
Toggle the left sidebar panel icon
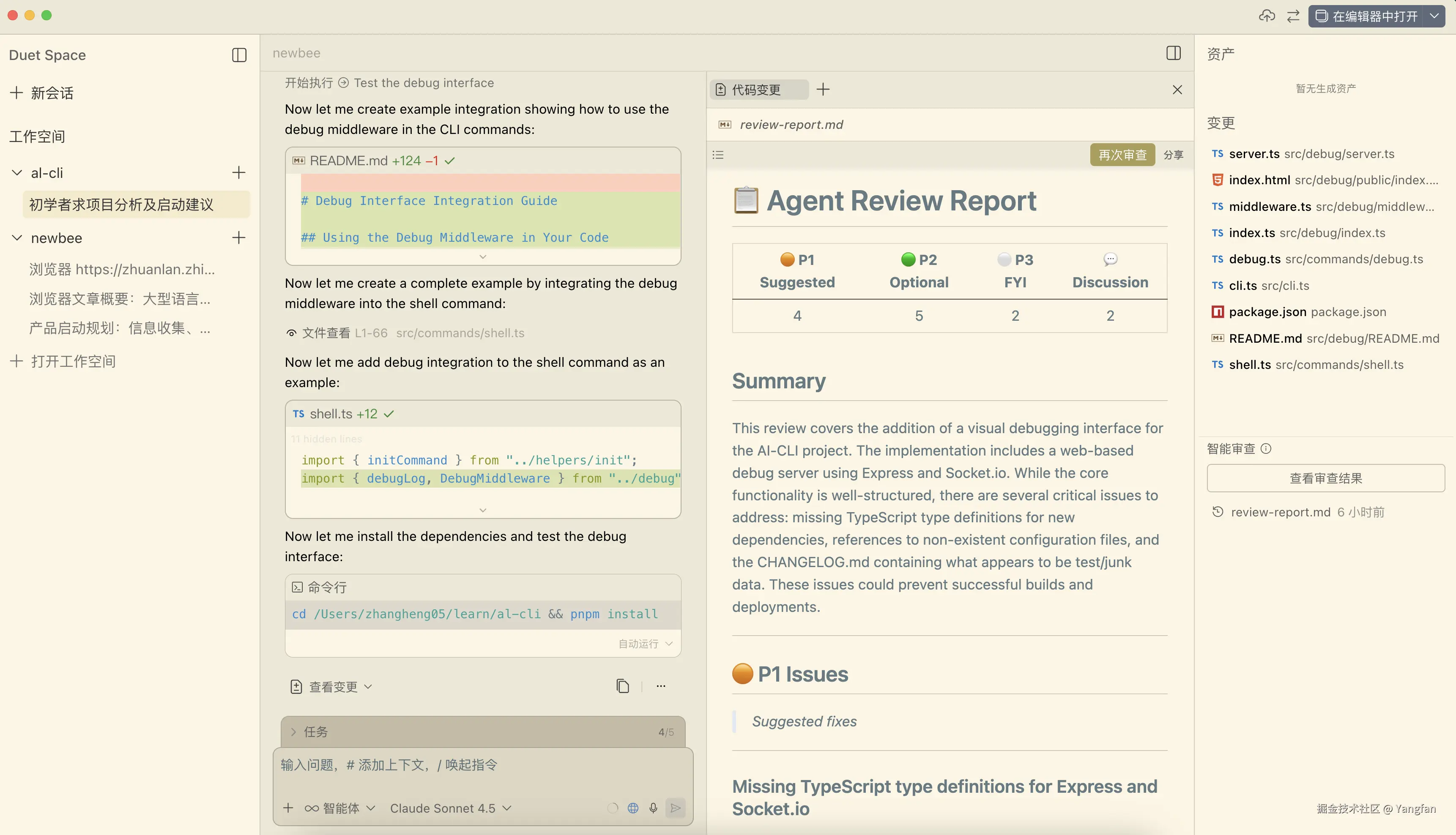coord(239,55)
